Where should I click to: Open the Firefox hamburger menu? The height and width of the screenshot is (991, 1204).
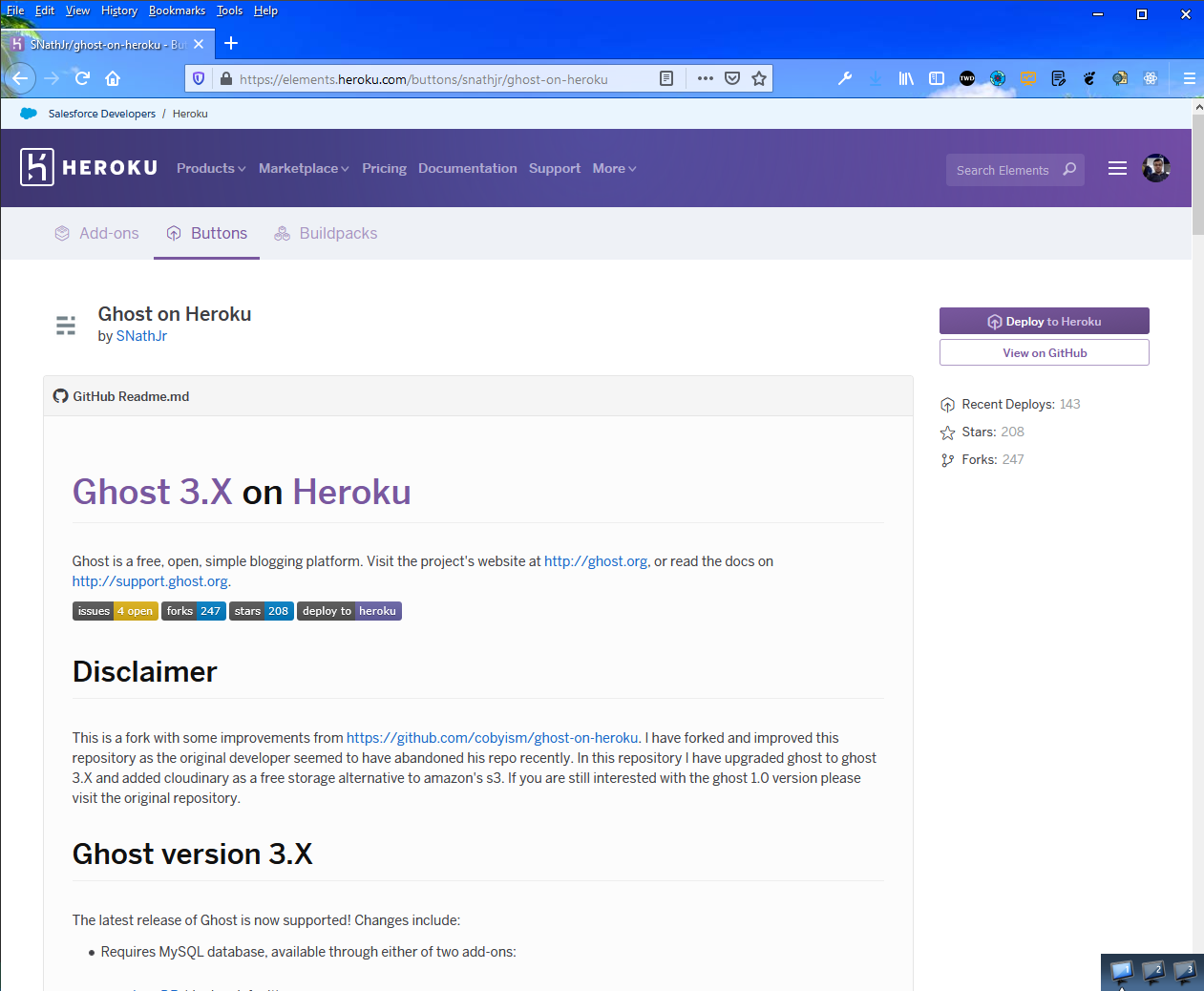[x=1189, y=78]
